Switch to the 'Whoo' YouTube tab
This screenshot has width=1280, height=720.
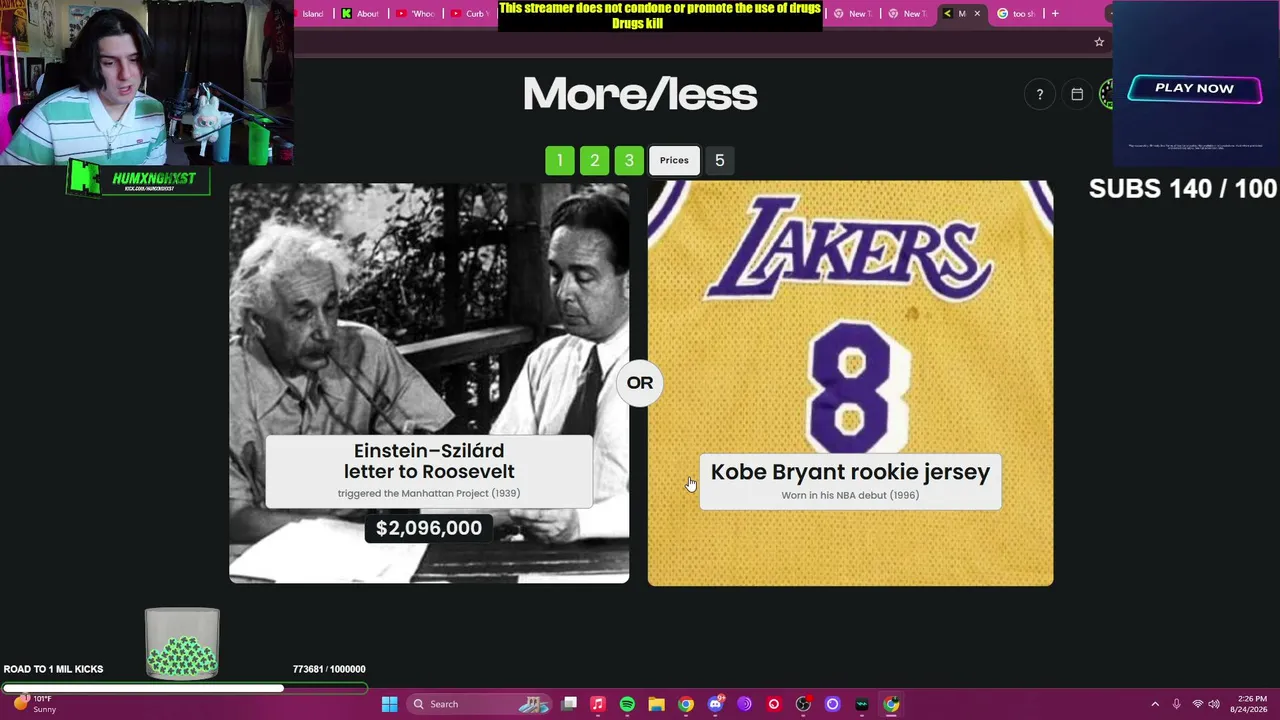pos(415,14)
